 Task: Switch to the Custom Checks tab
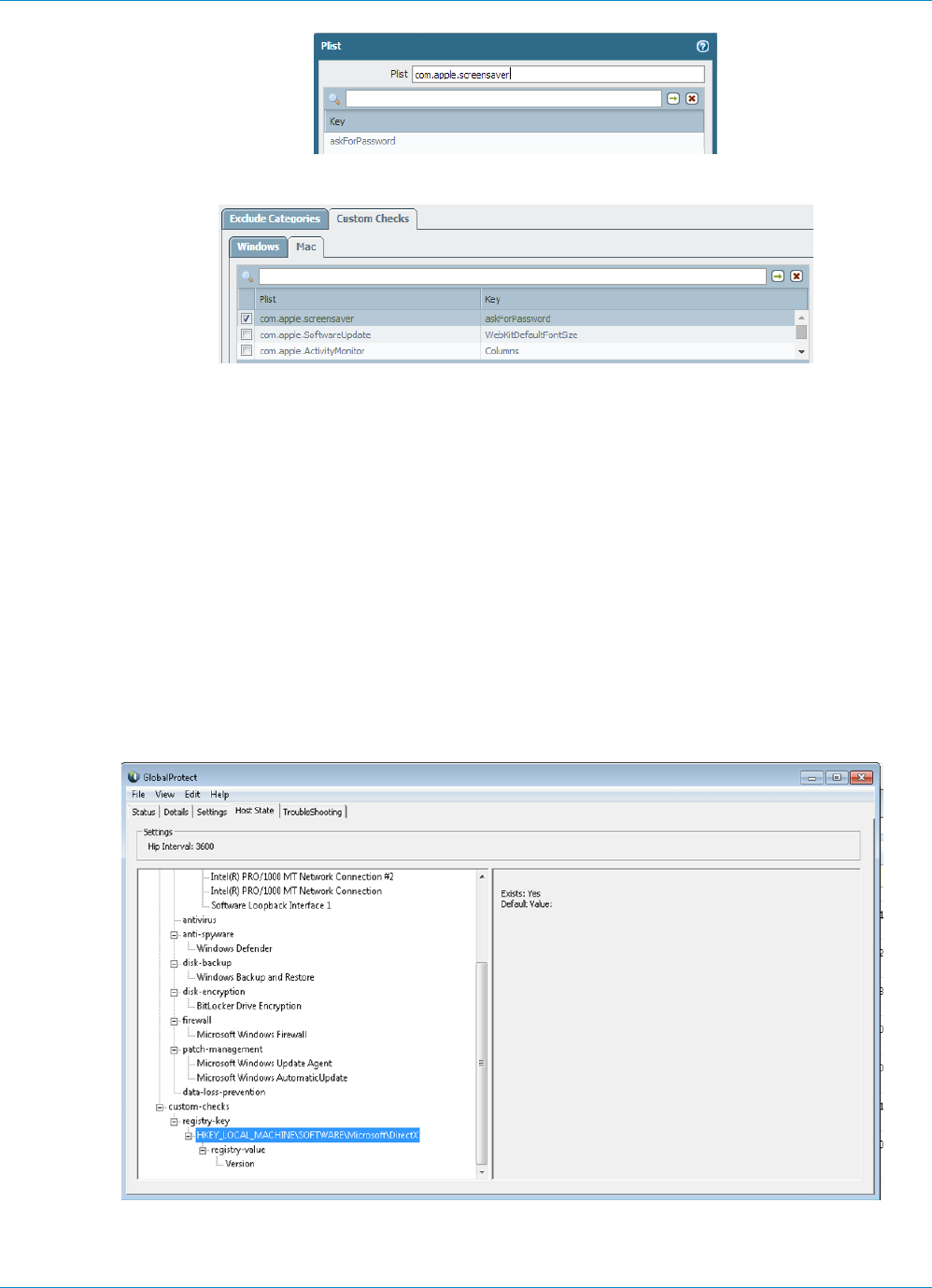tap(373, 219)
